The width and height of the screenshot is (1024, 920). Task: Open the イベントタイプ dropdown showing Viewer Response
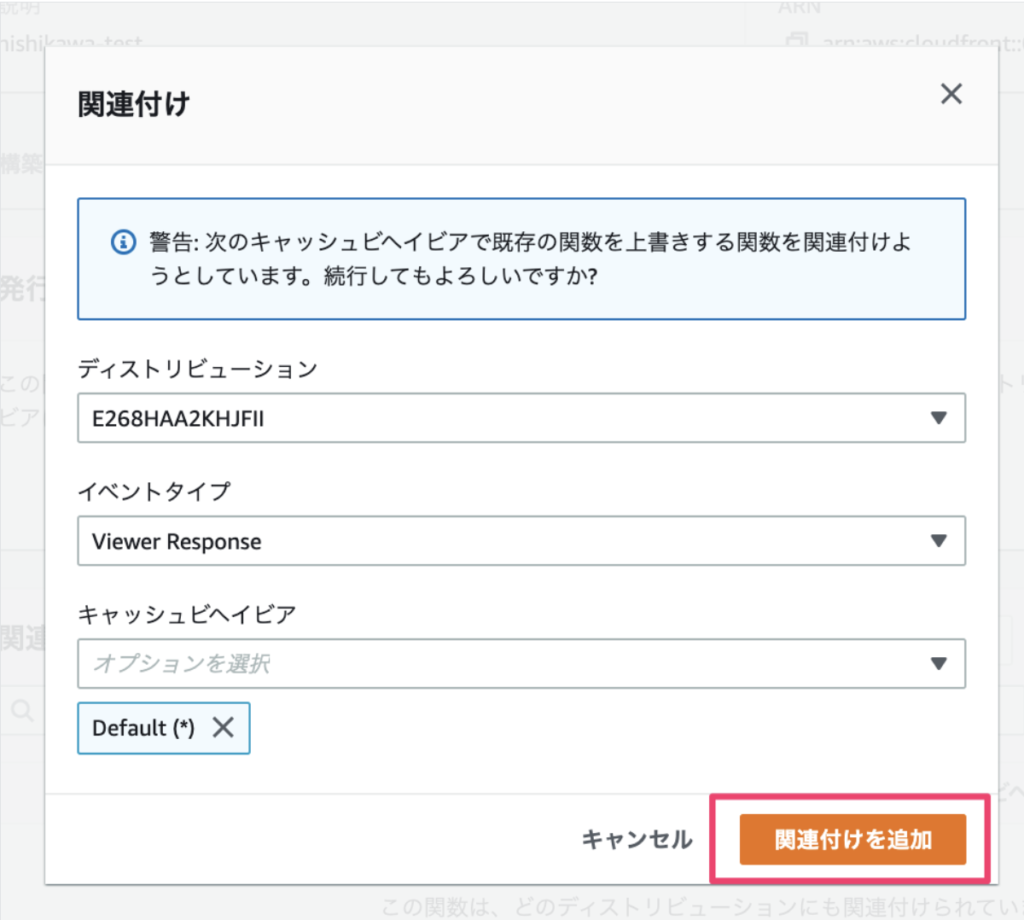(520, 541)
